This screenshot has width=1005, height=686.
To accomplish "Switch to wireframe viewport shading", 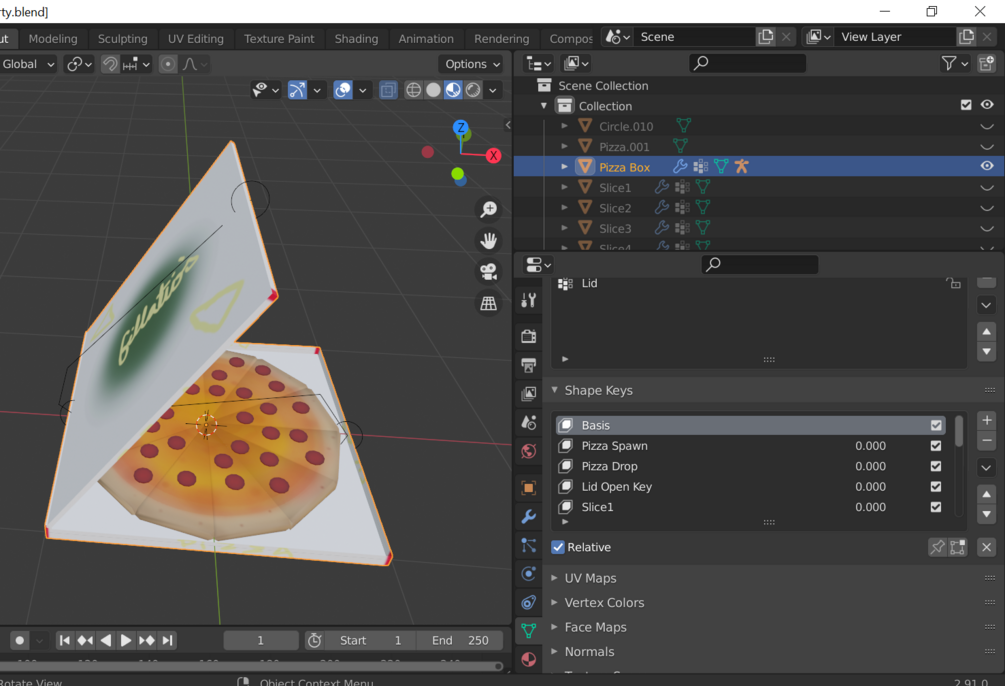I will click(413, 90).
